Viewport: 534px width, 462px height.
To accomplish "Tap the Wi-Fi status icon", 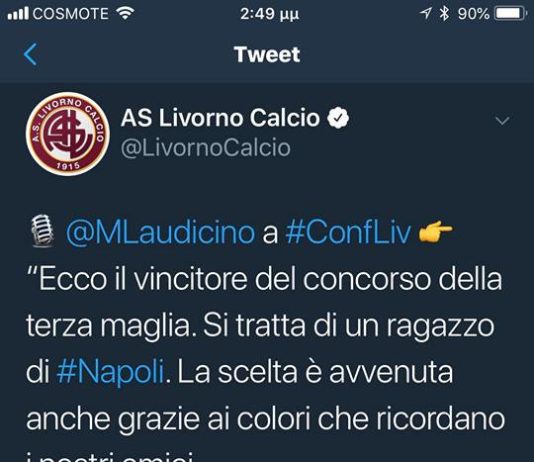I will (125, 13).
